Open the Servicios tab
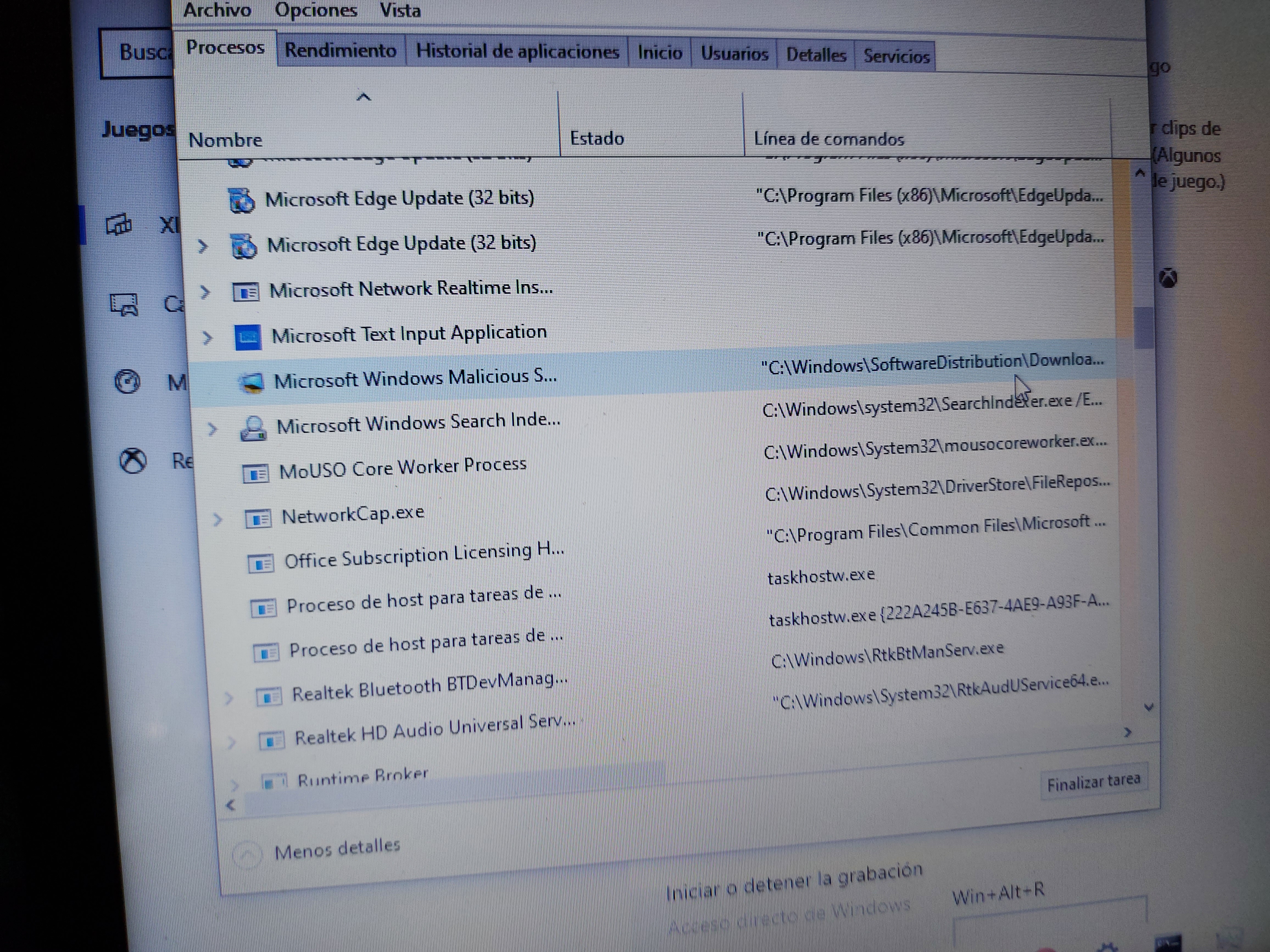 coord(896,56)
